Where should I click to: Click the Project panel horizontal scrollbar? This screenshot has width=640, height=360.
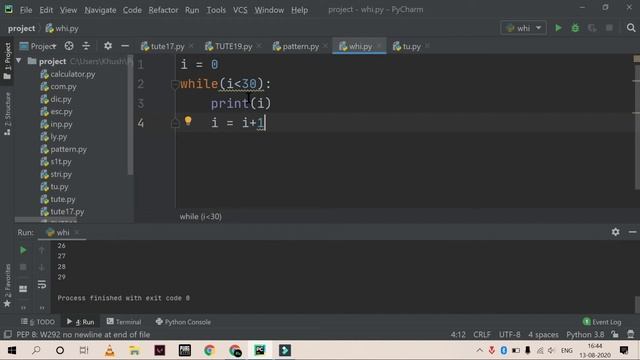[46, 220]
